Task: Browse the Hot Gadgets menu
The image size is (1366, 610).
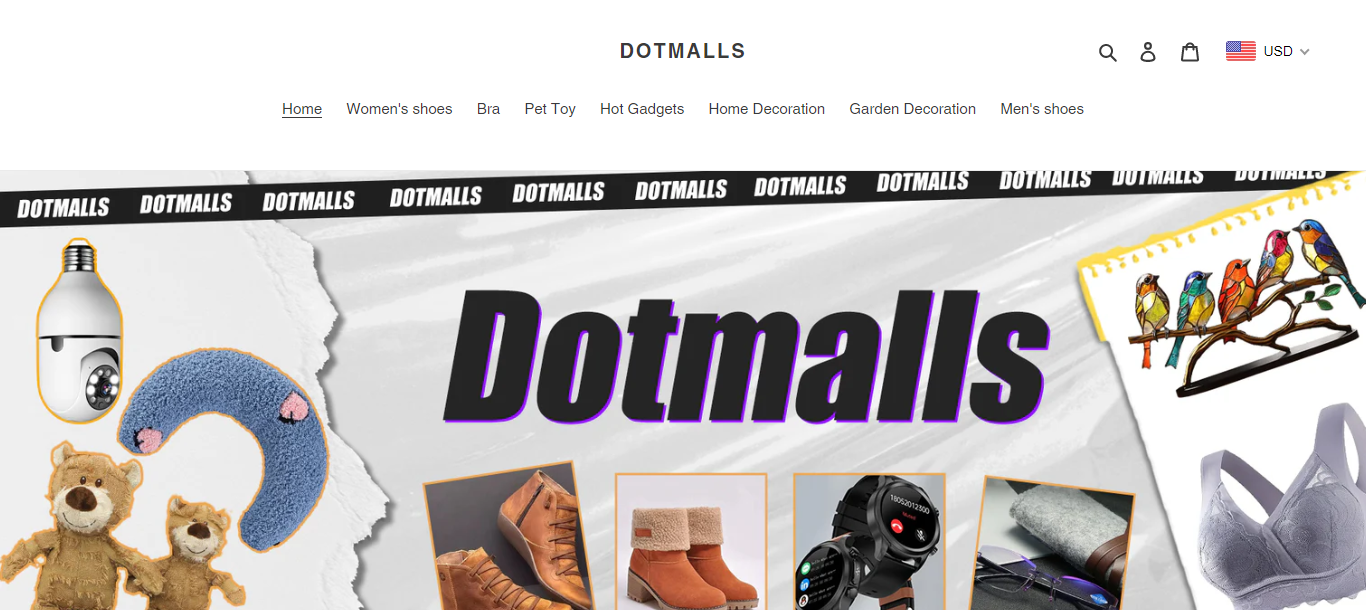Action: [x=642, y=109]
